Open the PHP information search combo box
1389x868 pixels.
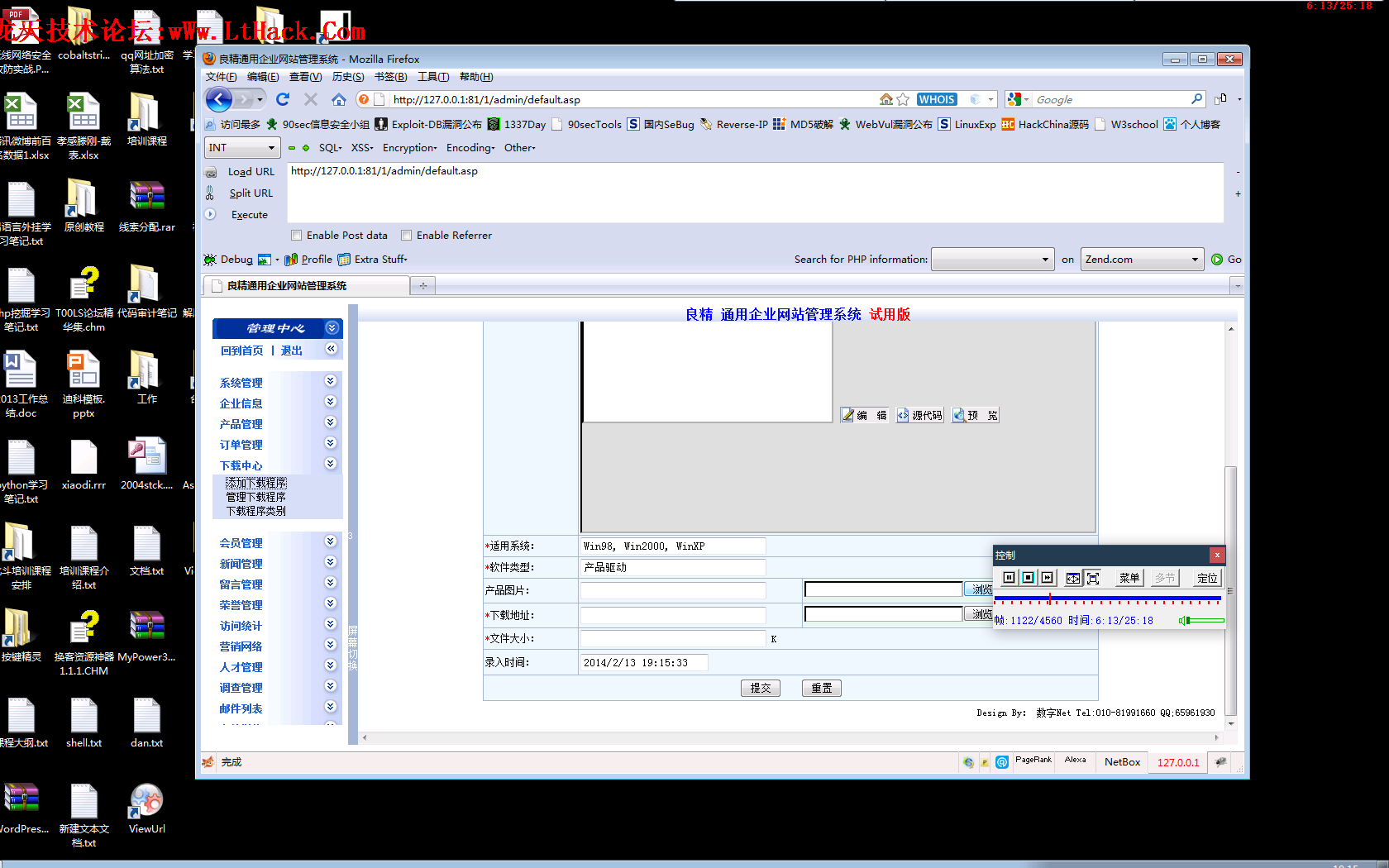(x=992, y=260)
